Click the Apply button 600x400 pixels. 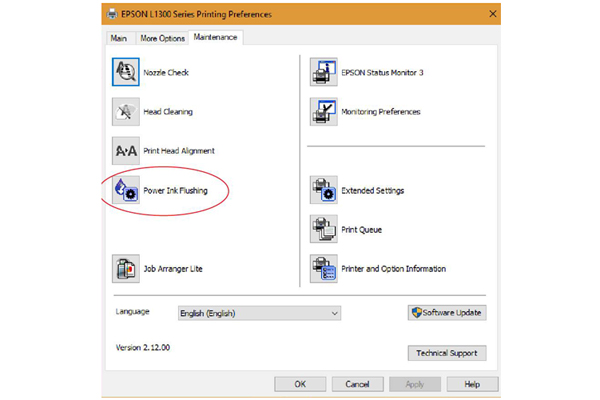click(x=415, y=384)
